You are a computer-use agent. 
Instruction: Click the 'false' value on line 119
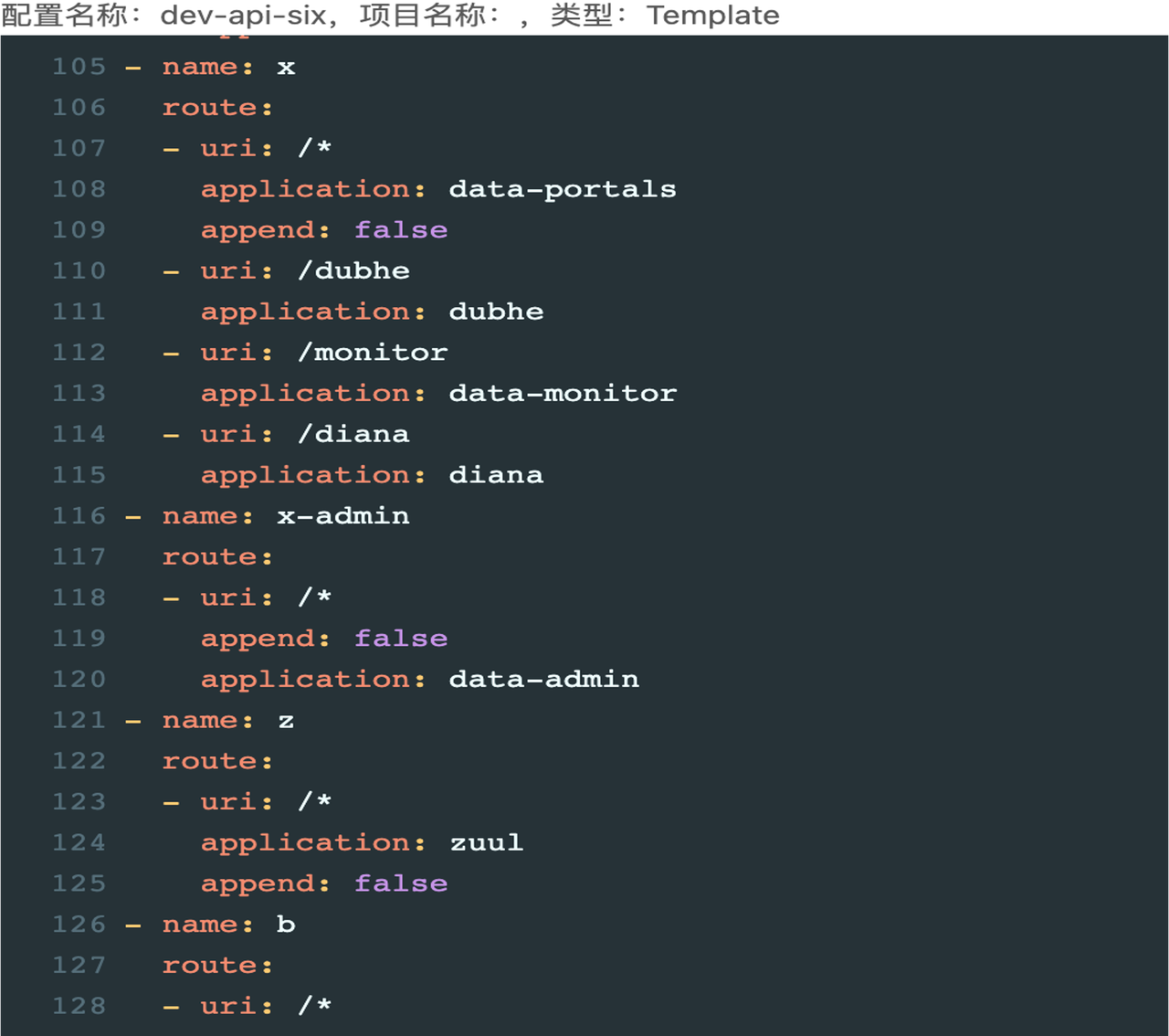[401, 639]
